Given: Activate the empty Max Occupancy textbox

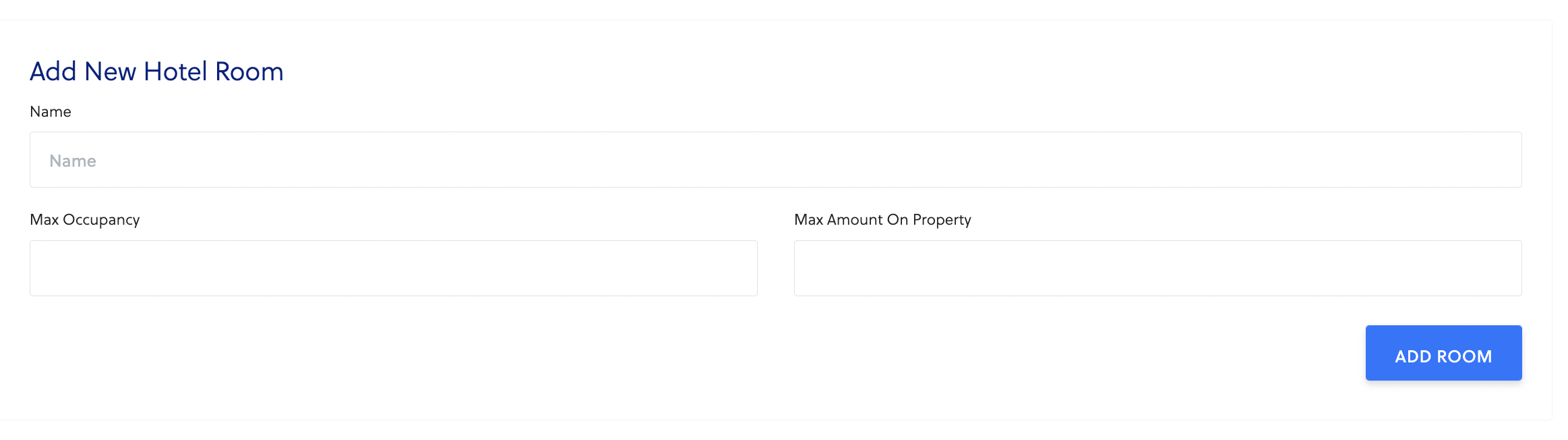Looking at the screenshot, I should pyautogui.click(x=393, y=268).
